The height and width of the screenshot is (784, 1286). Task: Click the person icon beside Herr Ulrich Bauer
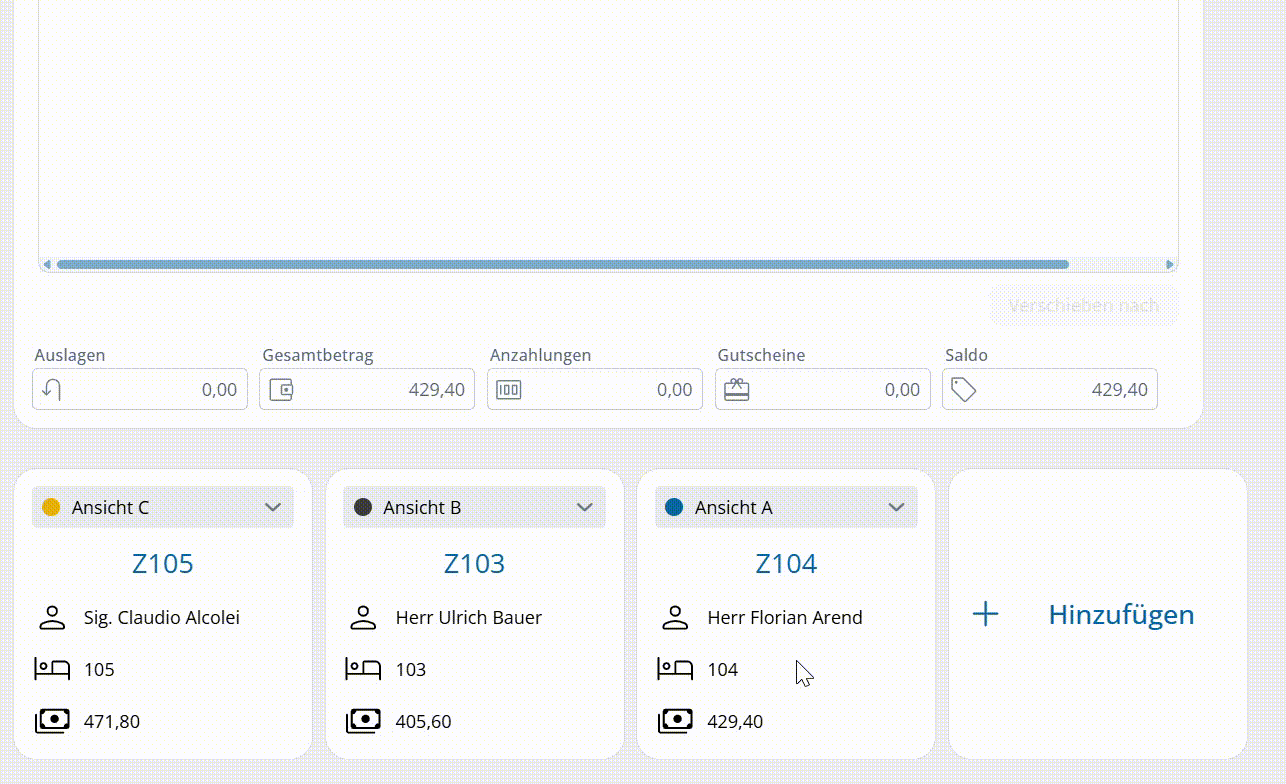pyautogui.click(x=363, y=618)
